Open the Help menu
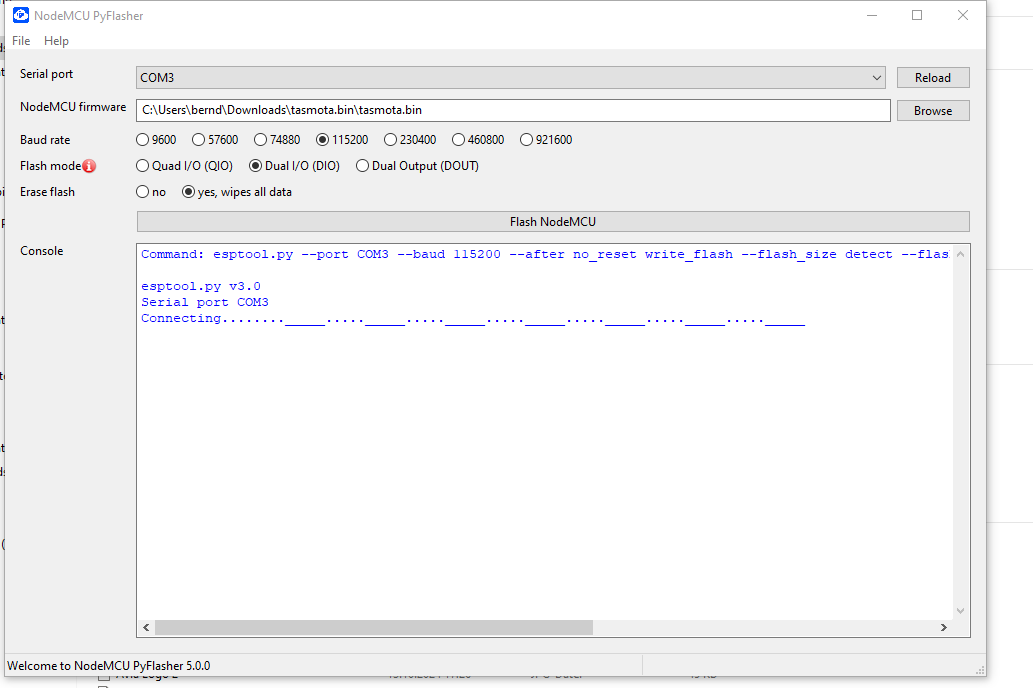 tap(56, 41)
